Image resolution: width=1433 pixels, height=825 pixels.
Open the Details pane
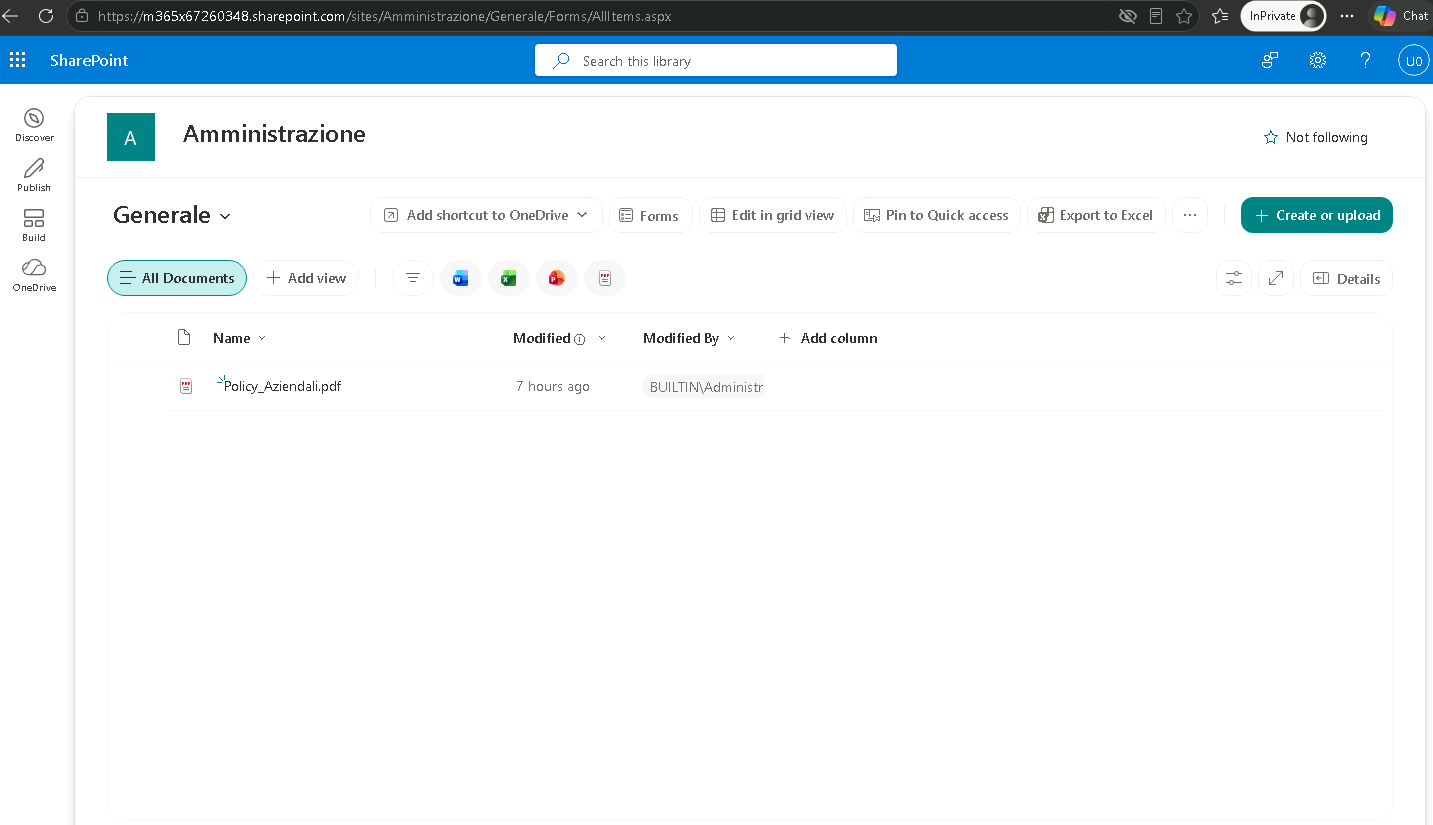(1346, 278)
